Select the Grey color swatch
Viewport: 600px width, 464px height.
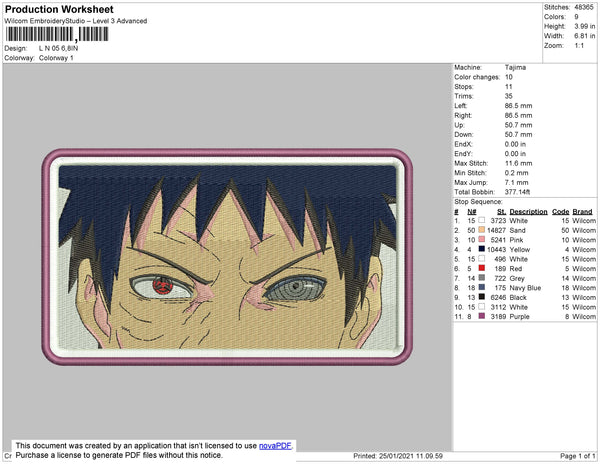pos(481,278)
